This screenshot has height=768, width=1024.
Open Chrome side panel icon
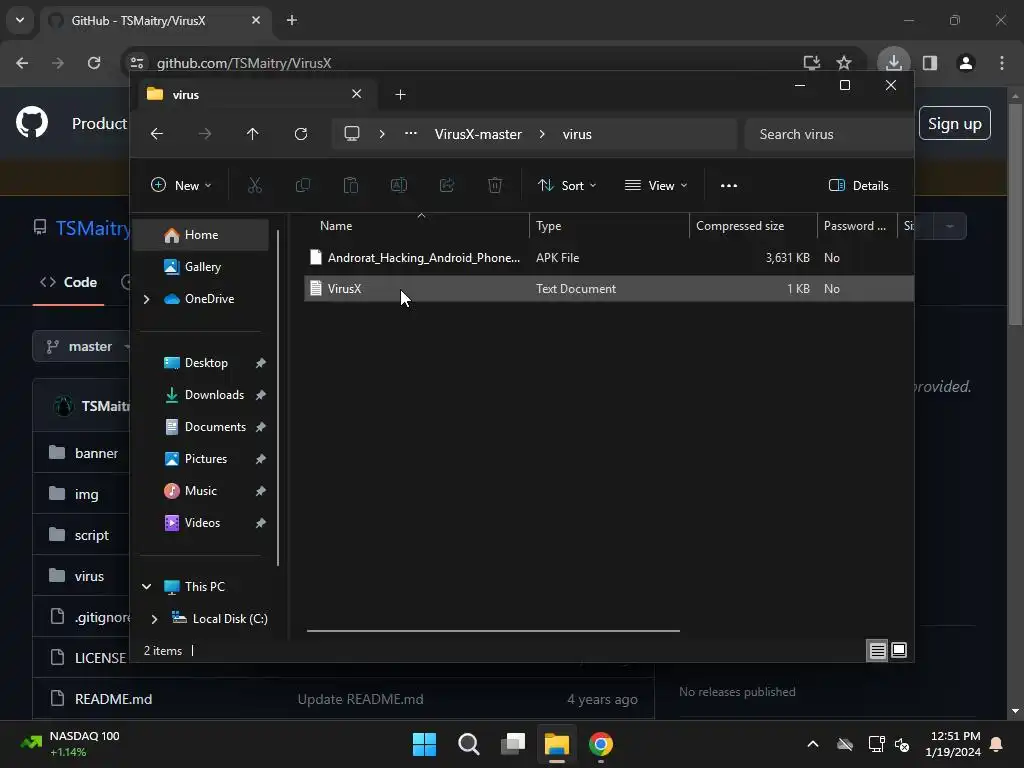point(930,63)
